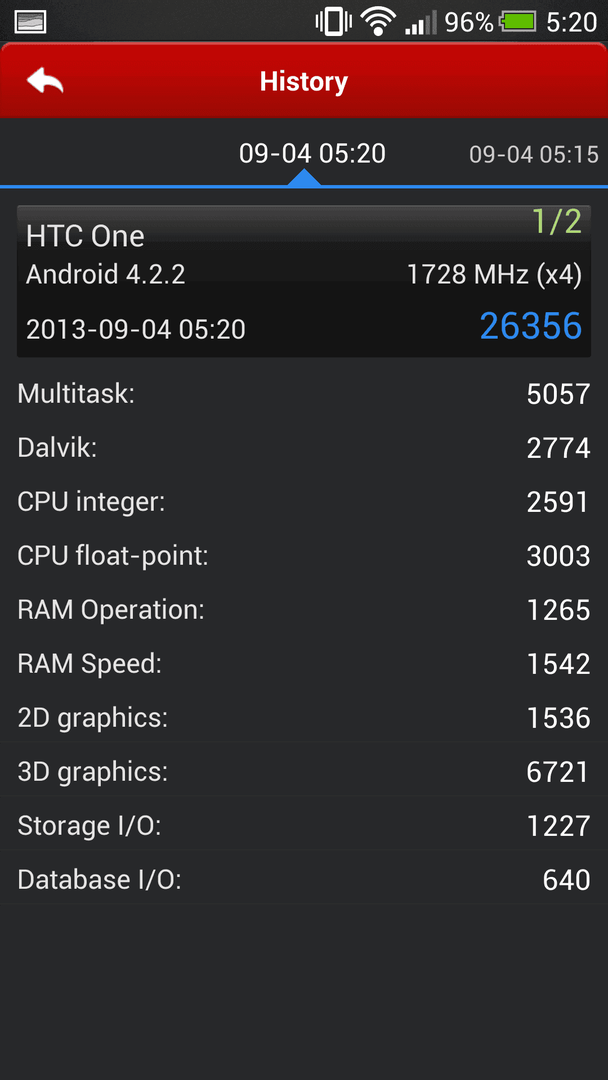
Task: Select the Multitask score row
Action: point(304,394)
